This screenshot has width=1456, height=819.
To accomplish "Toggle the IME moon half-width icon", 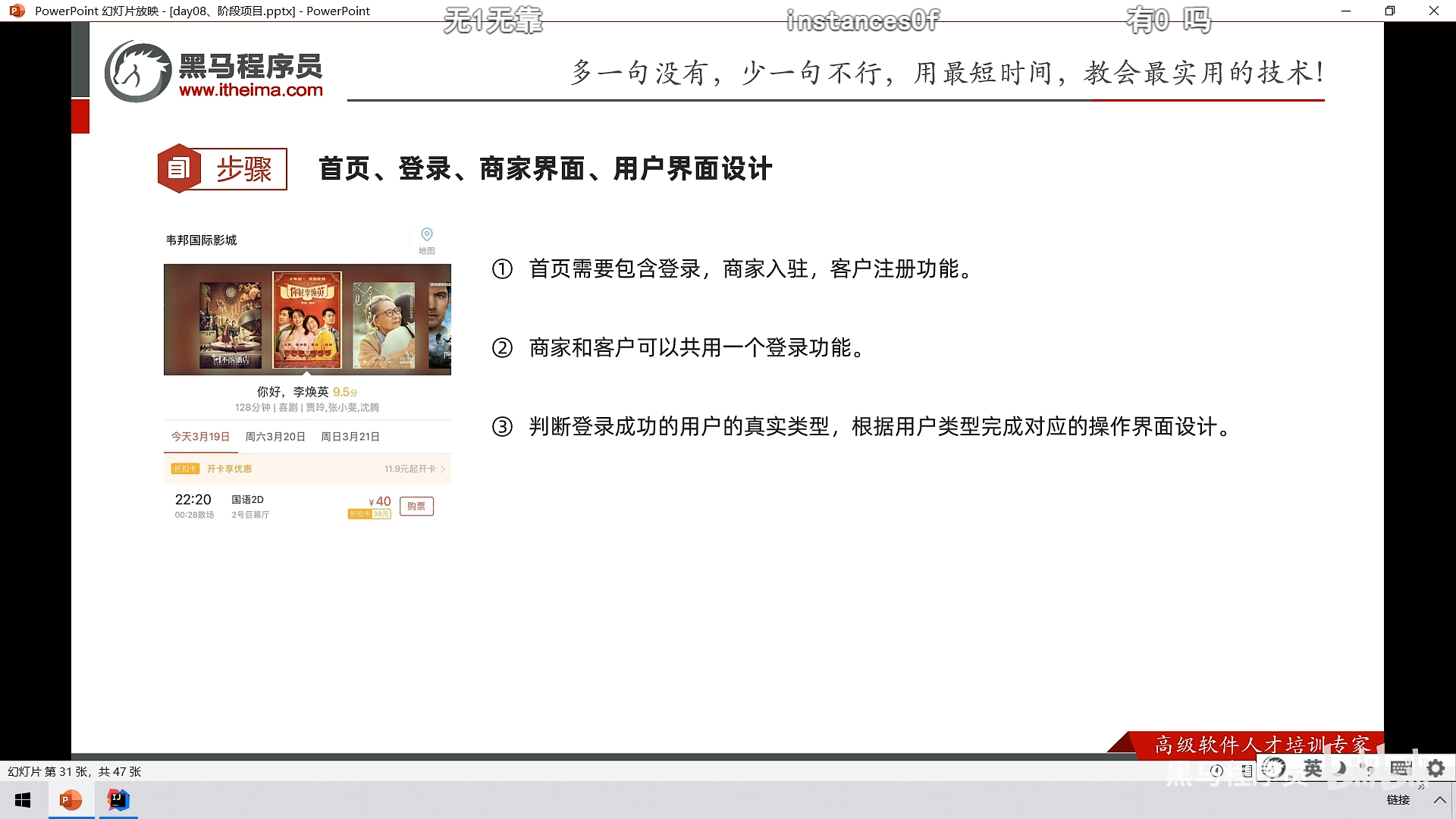I will [x=1341, y=768].
